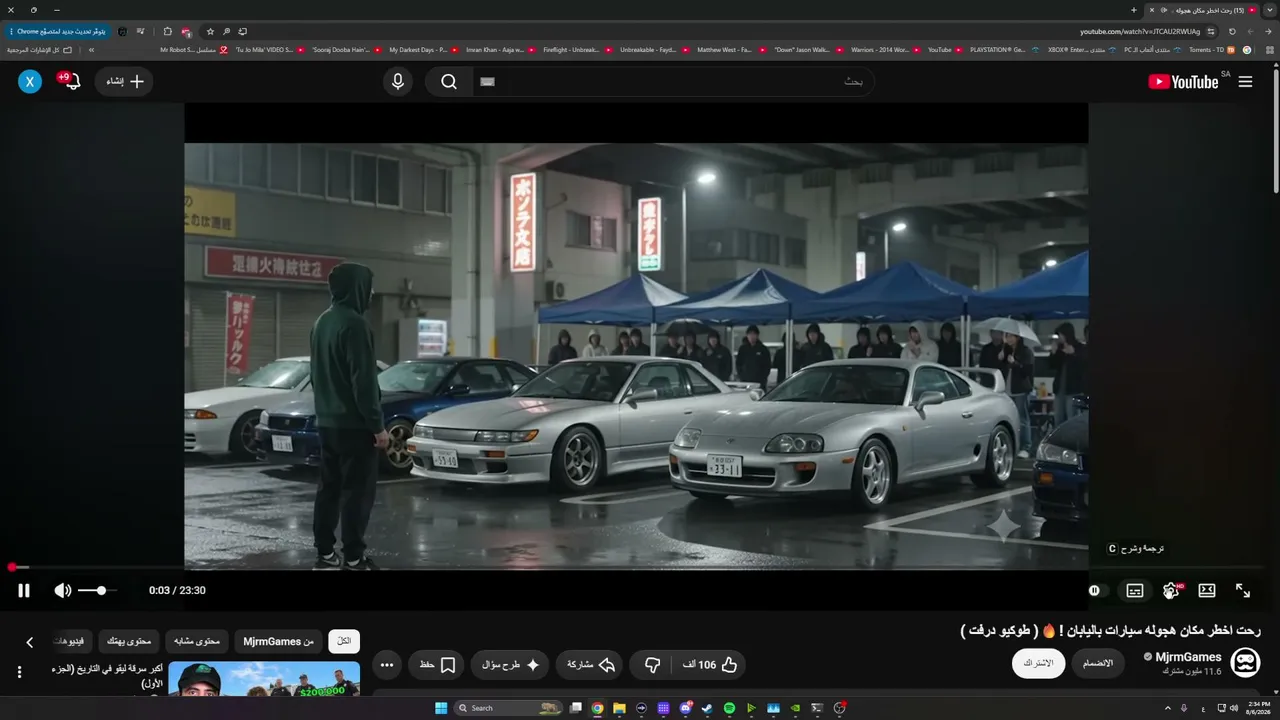
Task: Open the MjrmGames channel name link
Action: click(1188, 657)
